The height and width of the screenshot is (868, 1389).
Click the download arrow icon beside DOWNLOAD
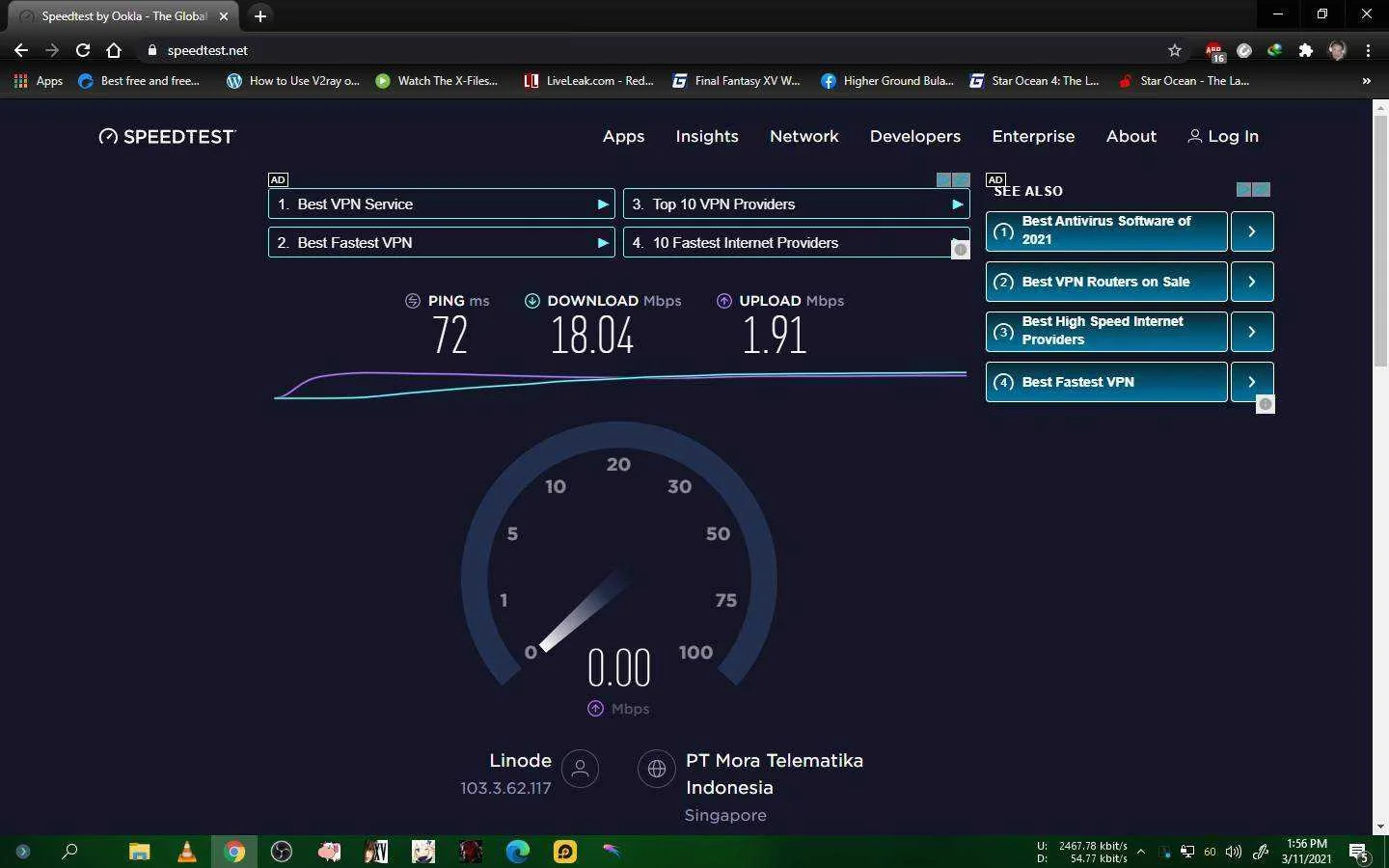[531, 301]
